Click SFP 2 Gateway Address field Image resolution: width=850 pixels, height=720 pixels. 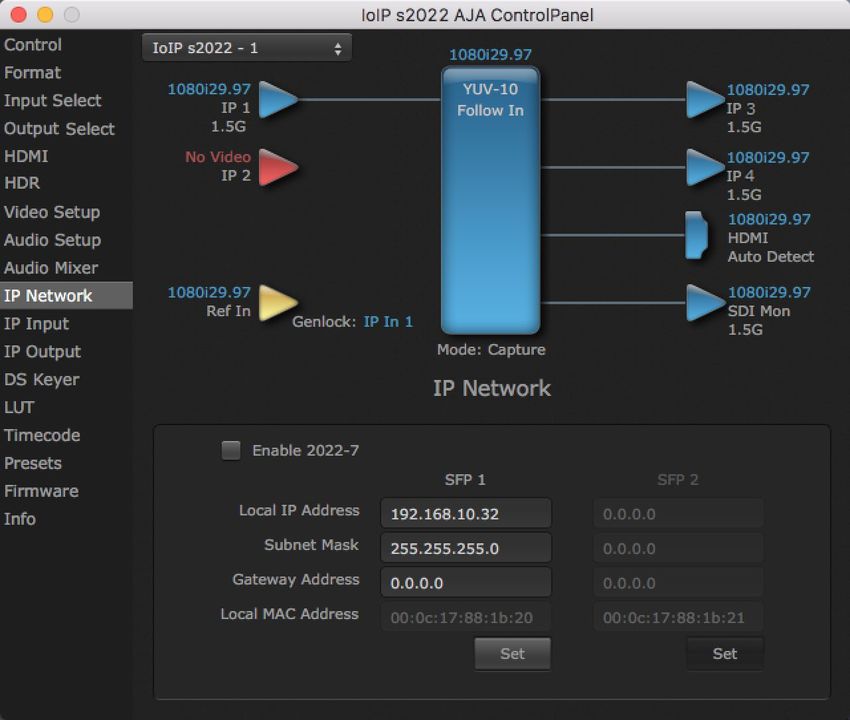[678, 583]
